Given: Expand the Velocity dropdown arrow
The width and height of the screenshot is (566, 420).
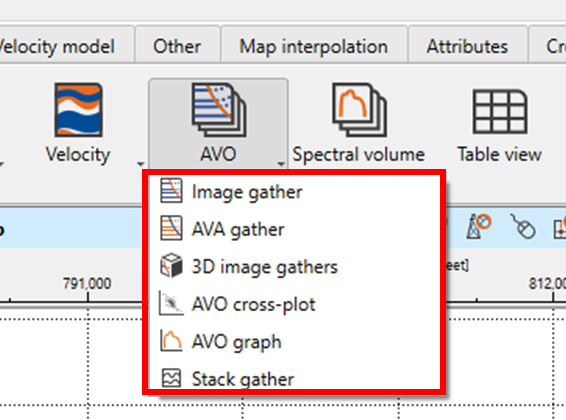Looking at the screenshot, I should click(x=140, y=164).
